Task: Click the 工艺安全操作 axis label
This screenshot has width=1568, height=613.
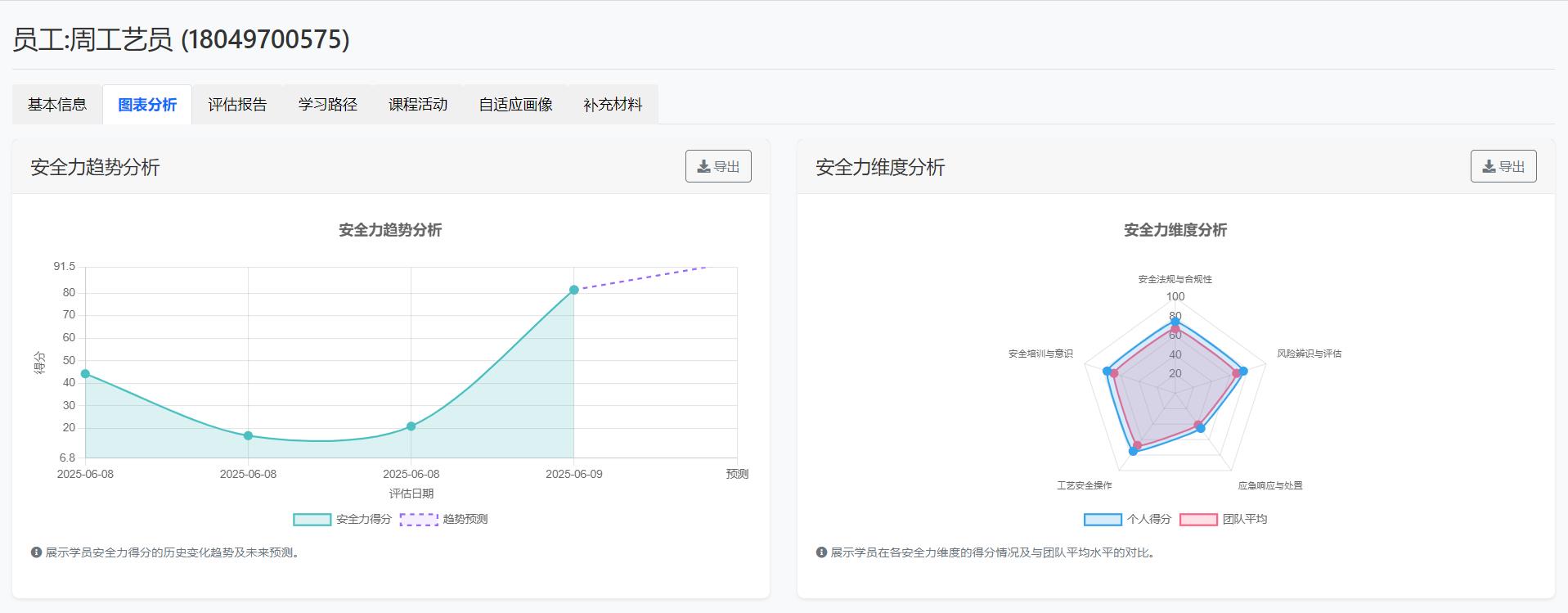Action: click(1085, 485)
